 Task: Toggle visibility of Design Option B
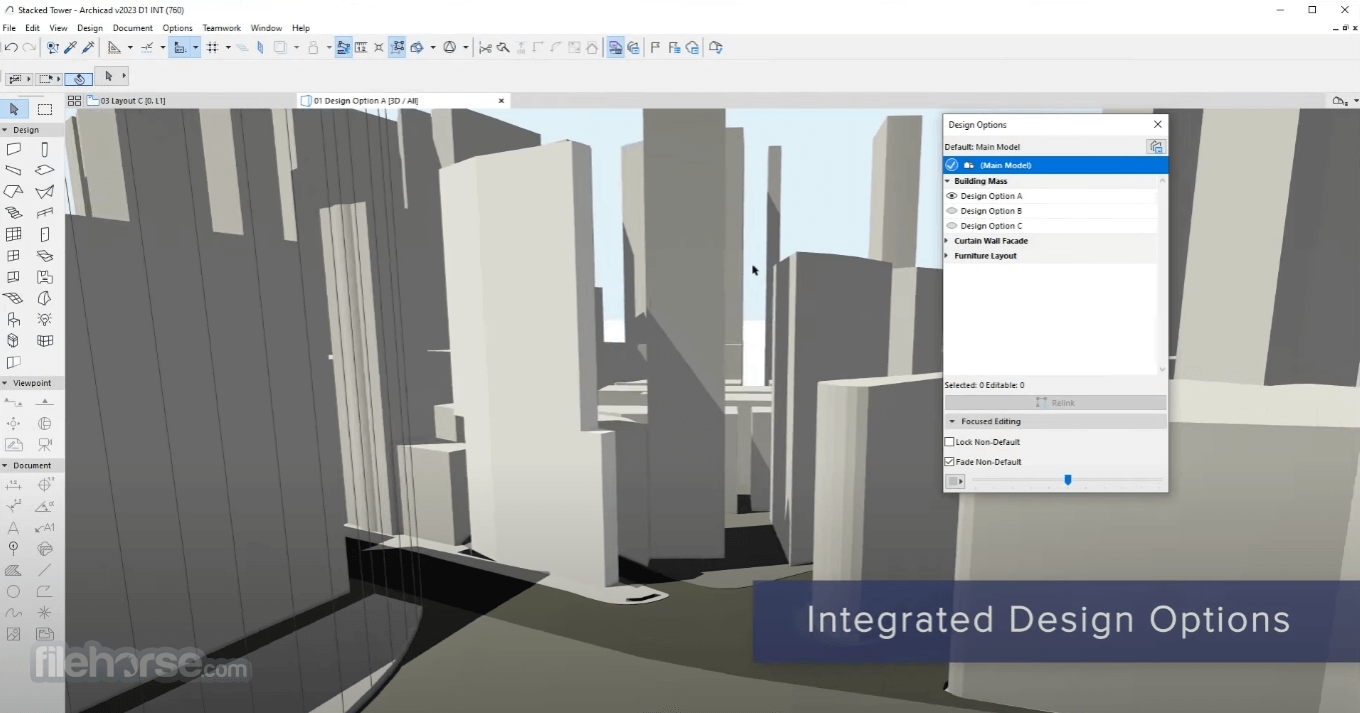click(x=952, y=211)
